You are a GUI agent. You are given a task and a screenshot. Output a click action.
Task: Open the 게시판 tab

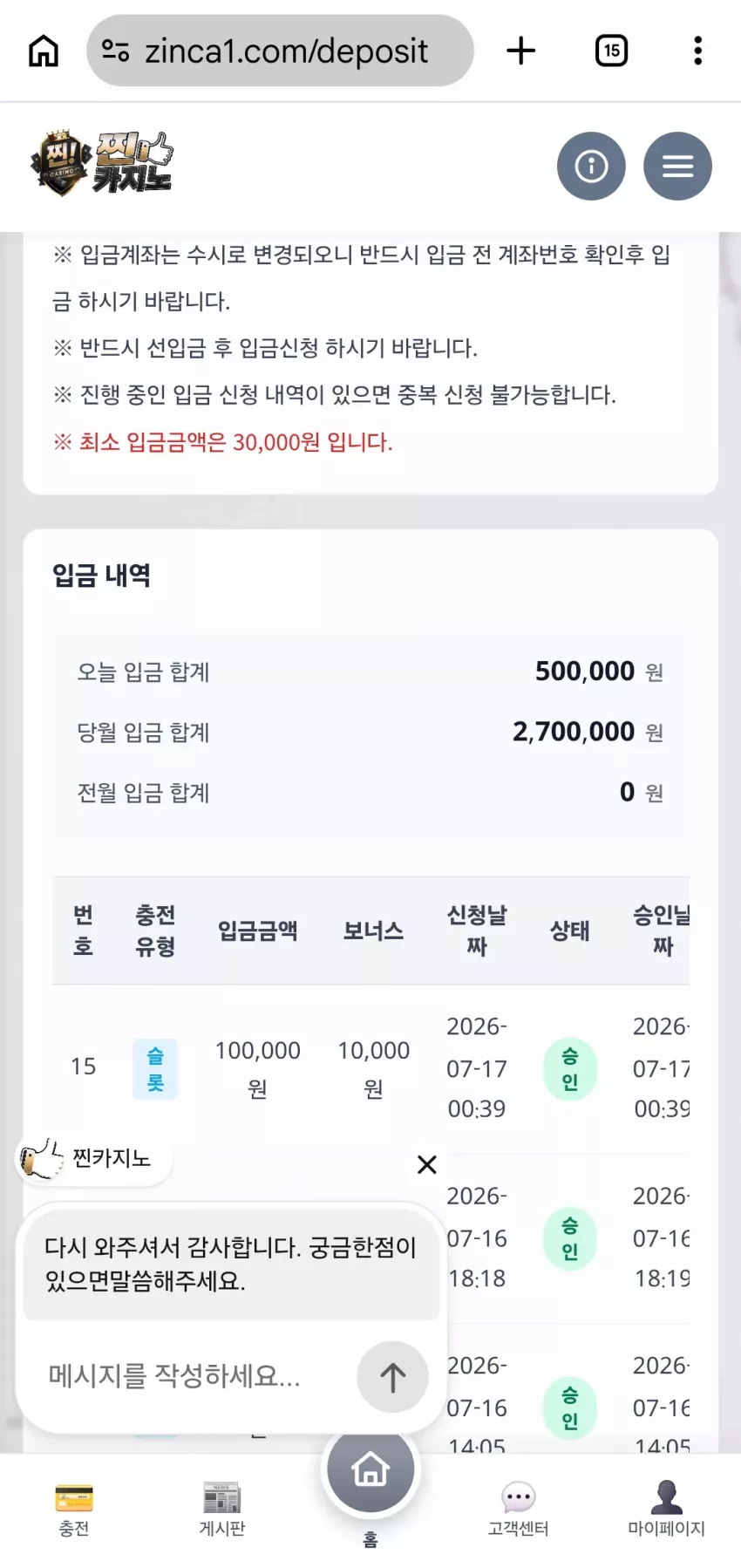222,1510
